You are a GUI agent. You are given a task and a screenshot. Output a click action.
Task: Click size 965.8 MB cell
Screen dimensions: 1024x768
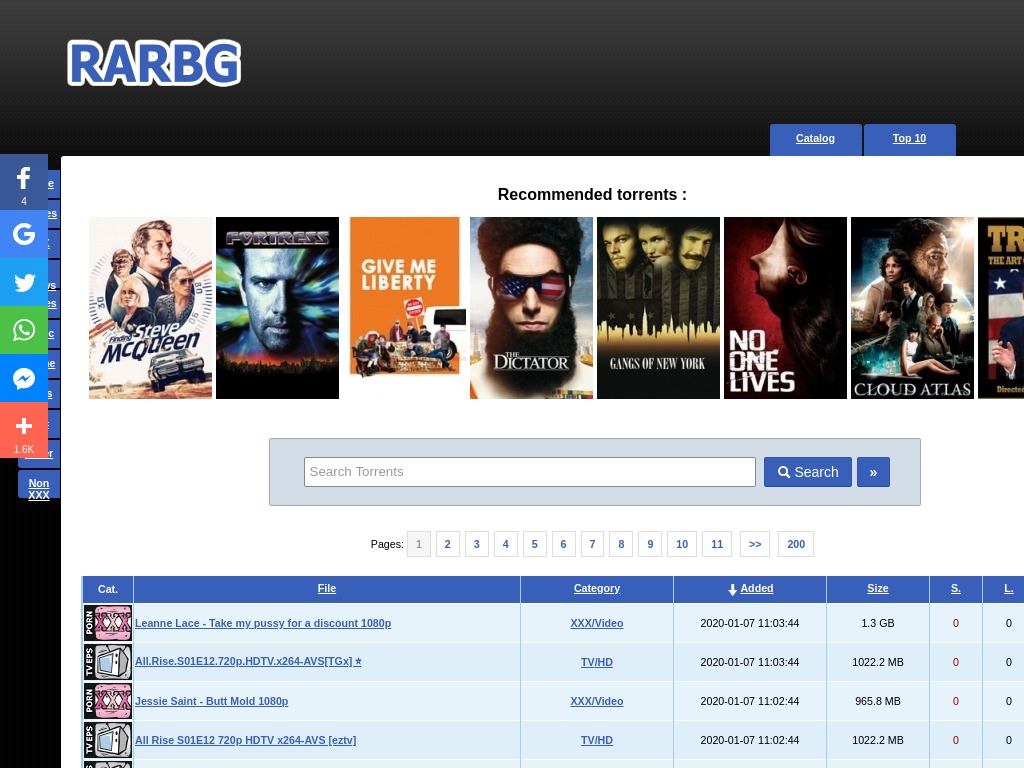pyautogui.click(x=878, y=701)
